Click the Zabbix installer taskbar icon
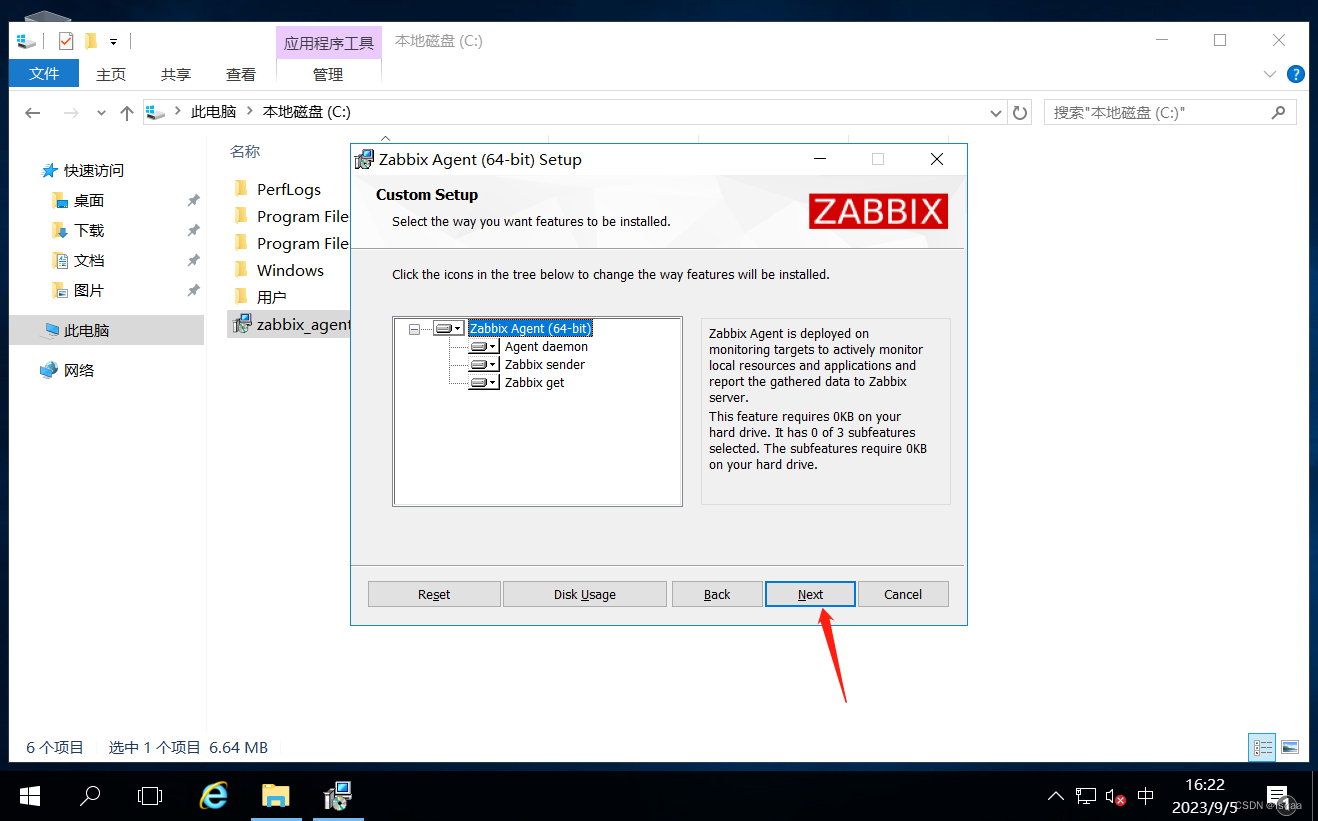Viewport: 1318px width, 821px height. (x=338, y=796)
